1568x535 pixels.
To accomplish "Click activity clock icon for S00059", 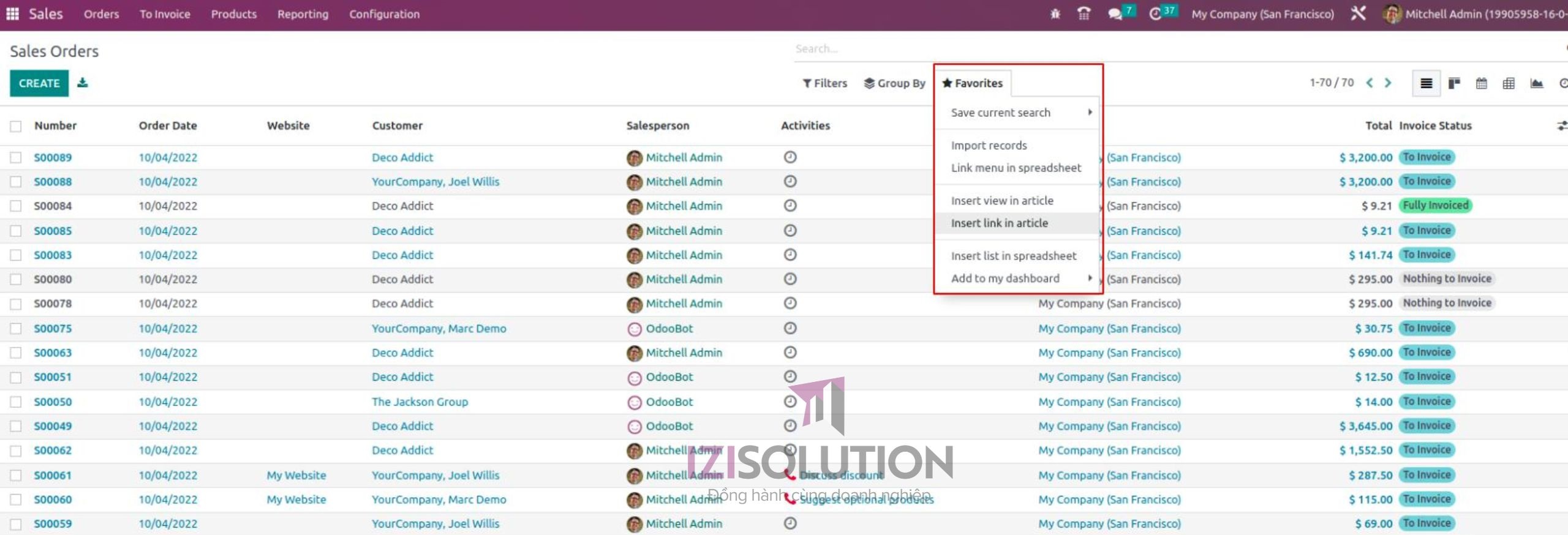I will point(790,523).
